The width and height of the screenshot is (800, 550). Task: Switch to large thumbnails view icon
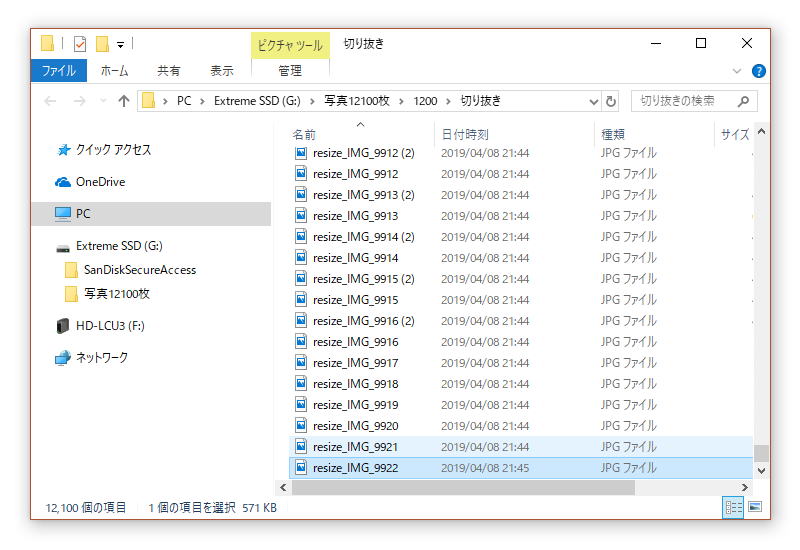[x=755, y=507]
